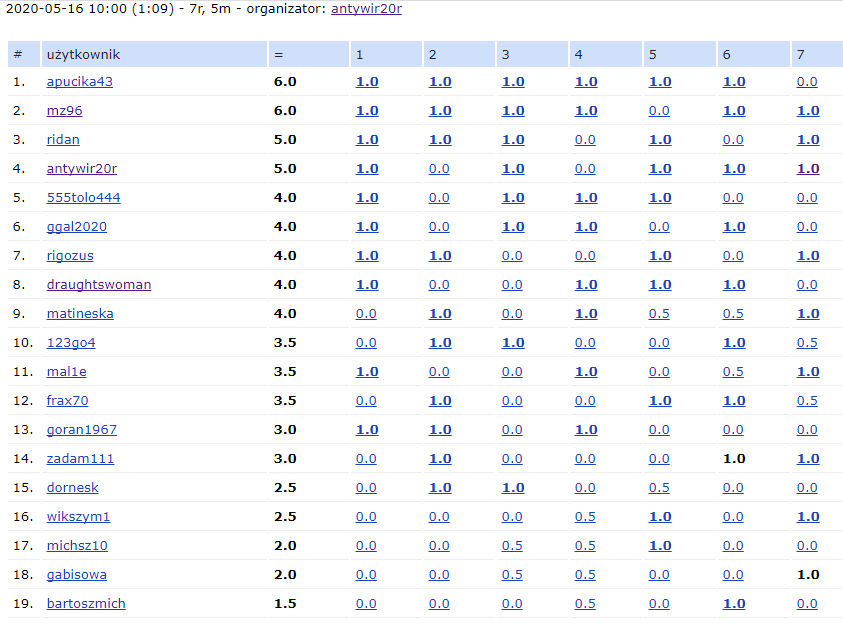The height and width of the screenshot is (626, 843).
Task: Open organizer link antywir20r in header
Action: click(366, 9)
